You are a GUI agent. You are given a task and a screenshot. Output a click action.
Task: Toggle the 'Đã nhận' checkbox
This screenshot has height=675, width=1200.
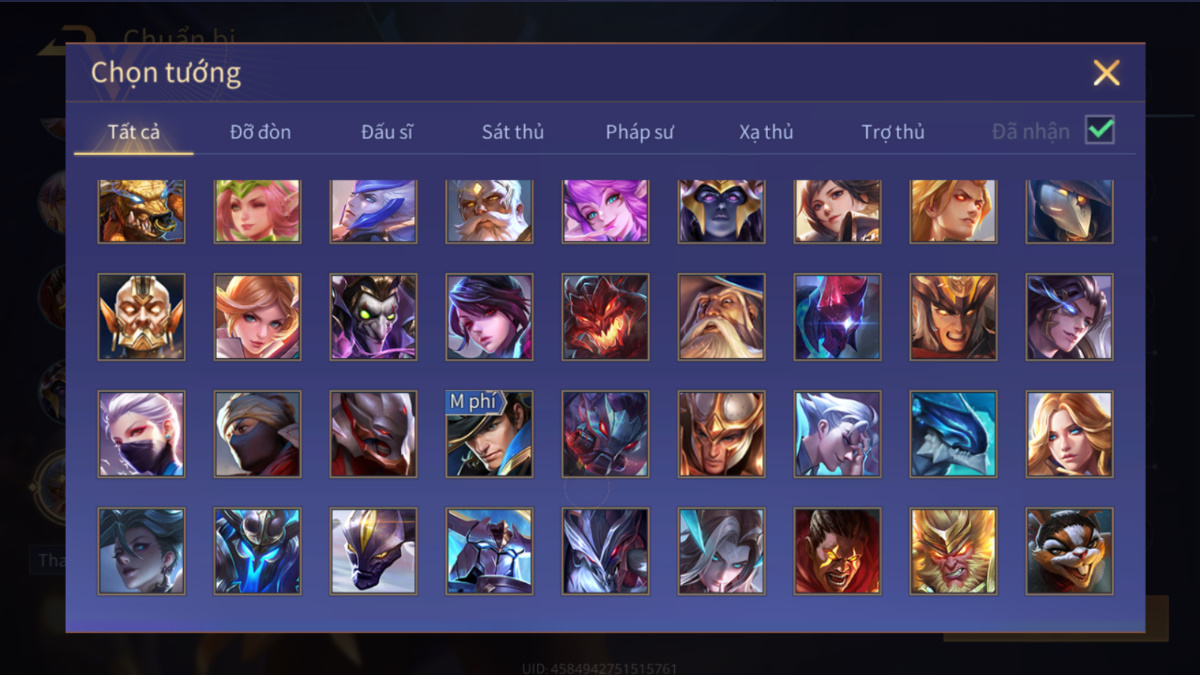coord(1100,130)
